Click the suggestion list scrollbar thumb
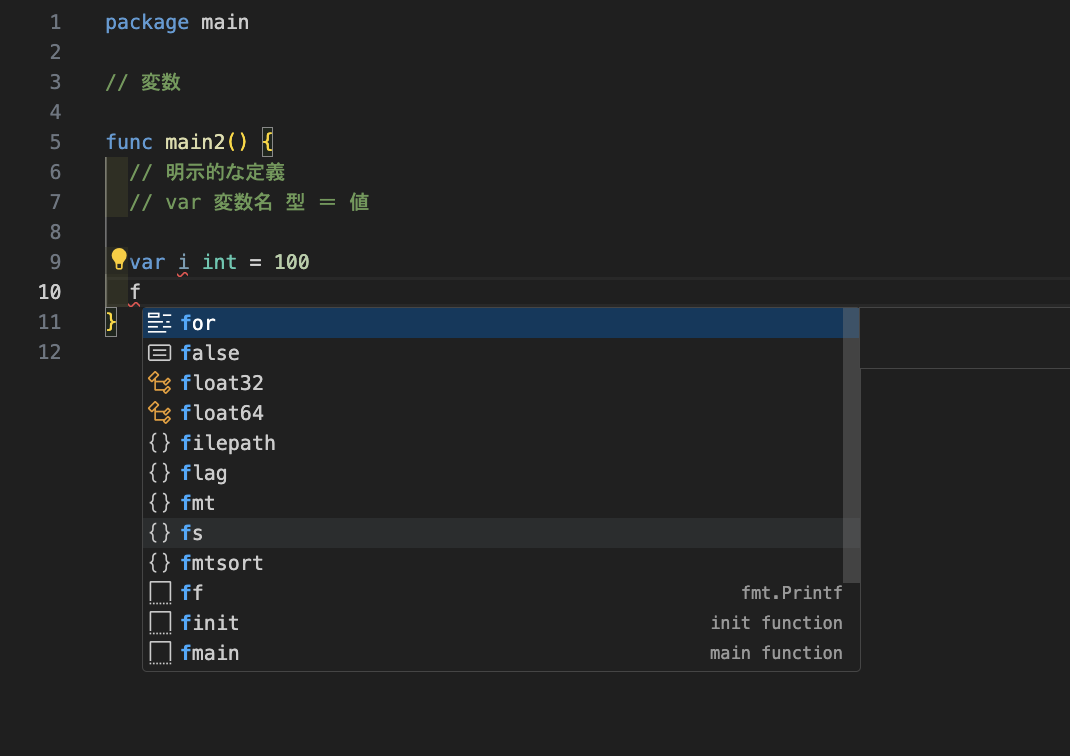The width and height of the screenshot is (1070, 756). (x=851, y=446)
